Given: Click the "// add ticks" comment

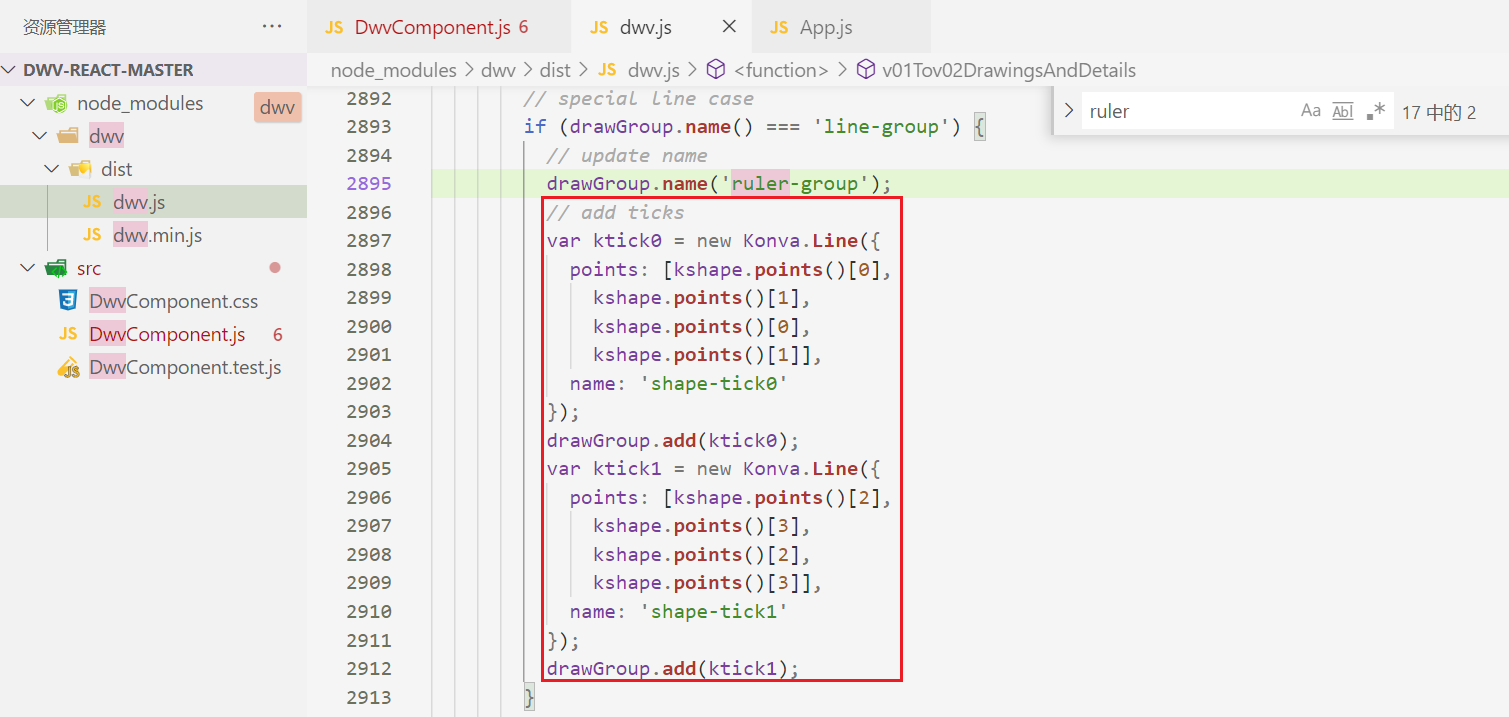Looking at the screenshot, I should pyautogui.click(x=616, y=212).
